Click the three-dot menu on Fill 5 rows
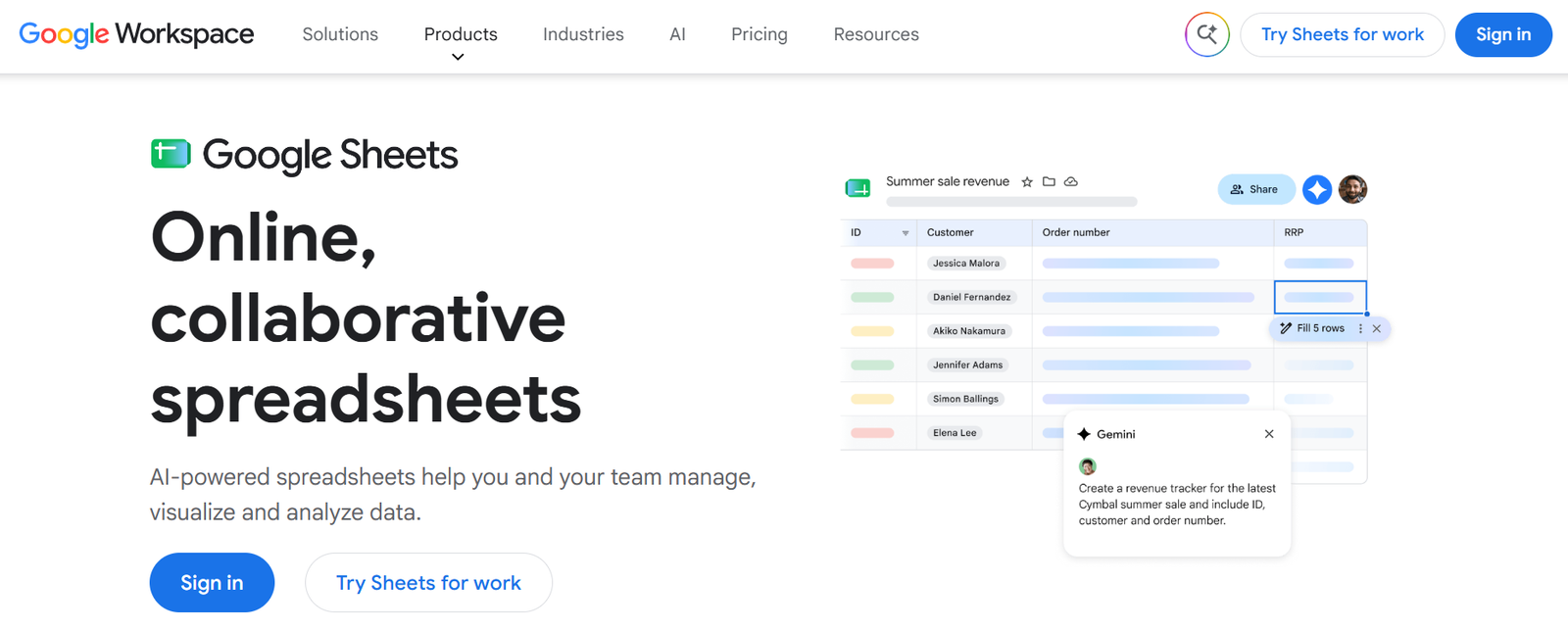Viewport: 1568px width, 630px height. (x=1360, y=329)
